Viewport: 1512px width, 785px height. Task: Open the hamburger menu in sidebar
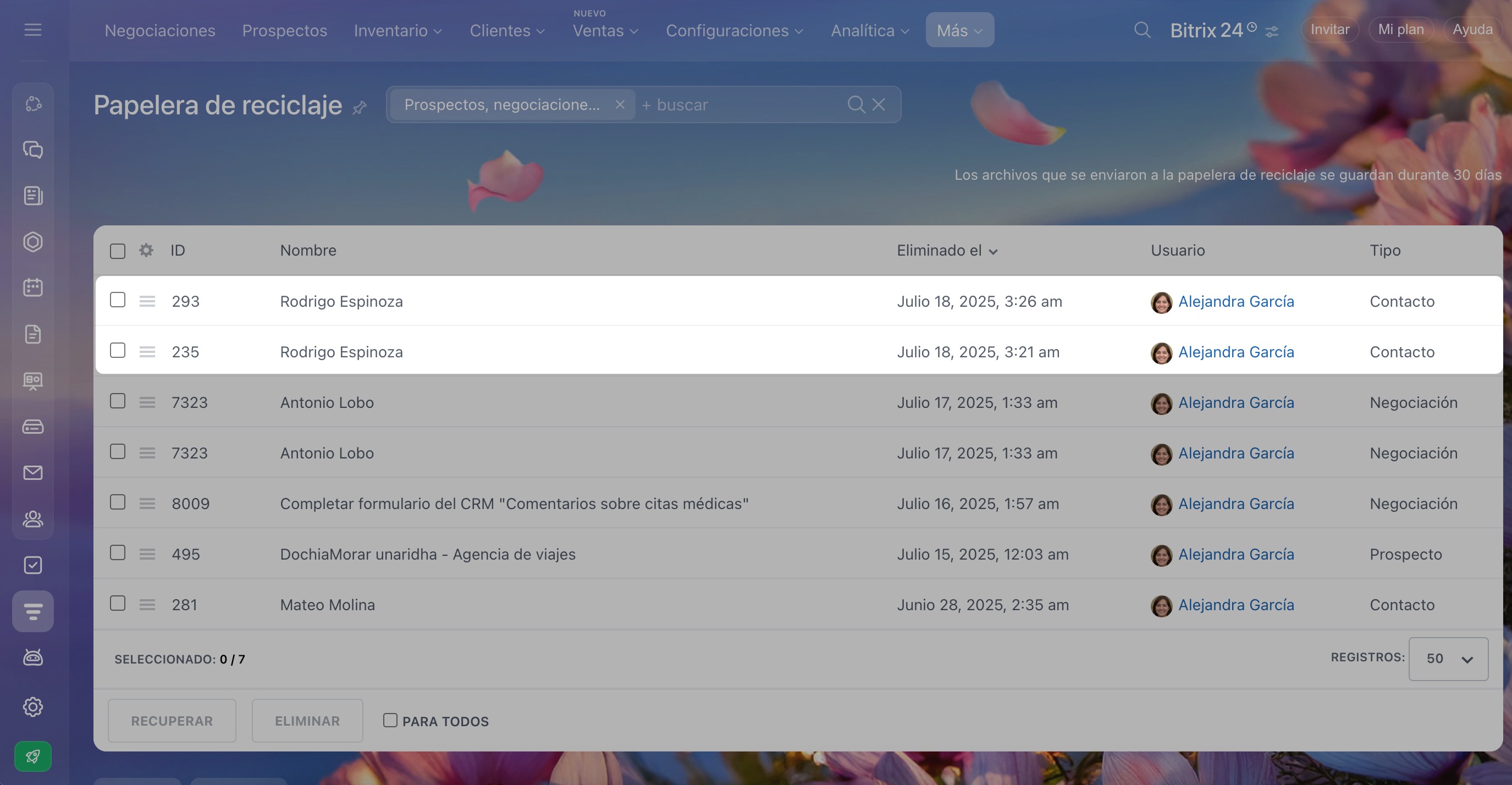[x=33, y=29]
